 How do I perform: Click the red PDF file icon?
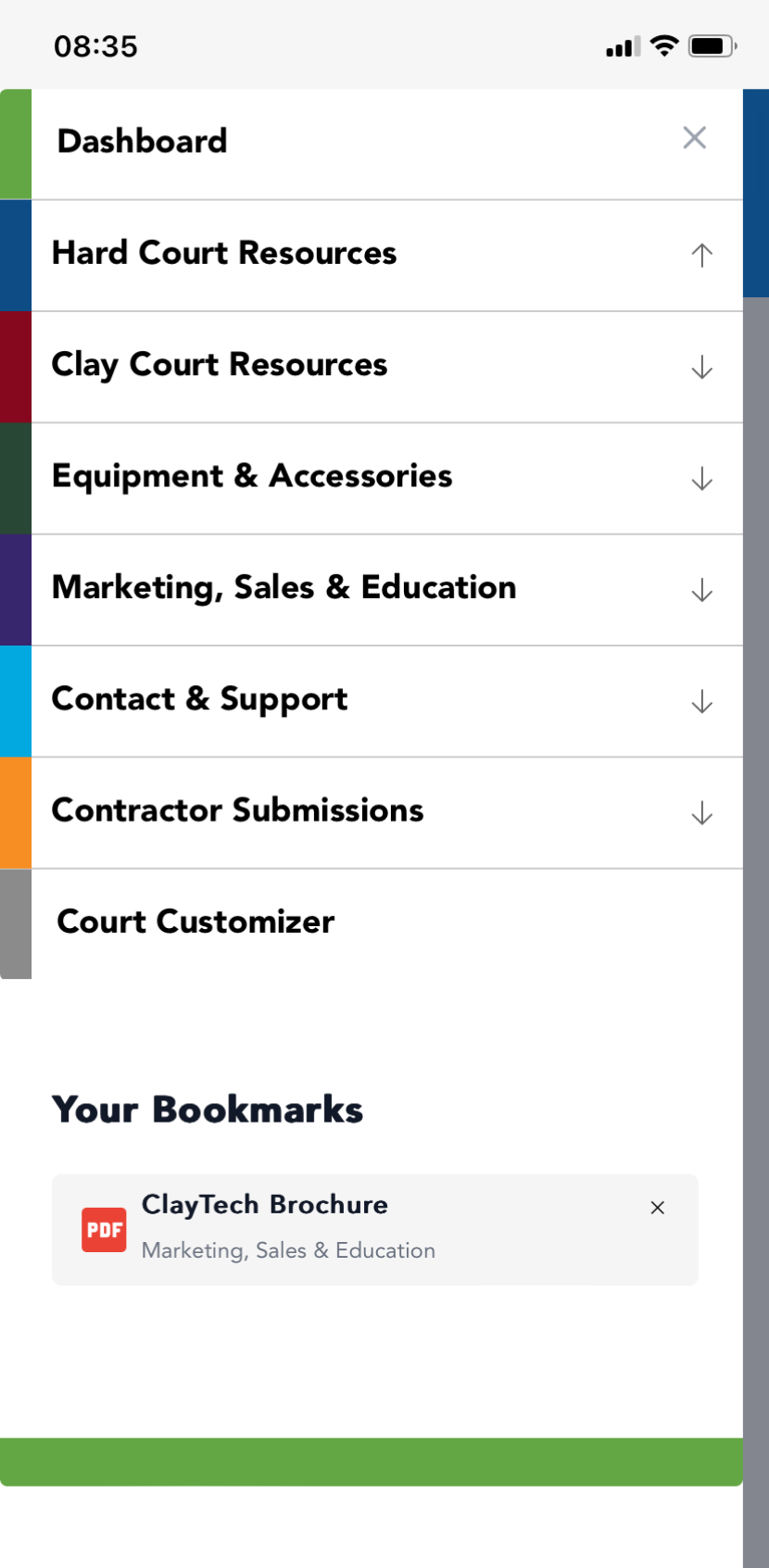[104, 1229]
